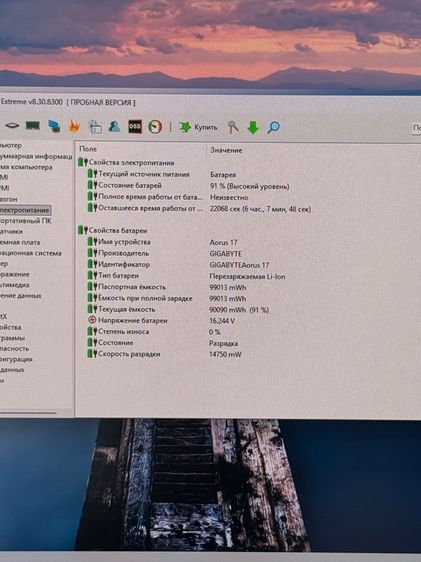Open the report wizard icon
Image resolution: width=421 pixels, height=562 pixels.
95,127
